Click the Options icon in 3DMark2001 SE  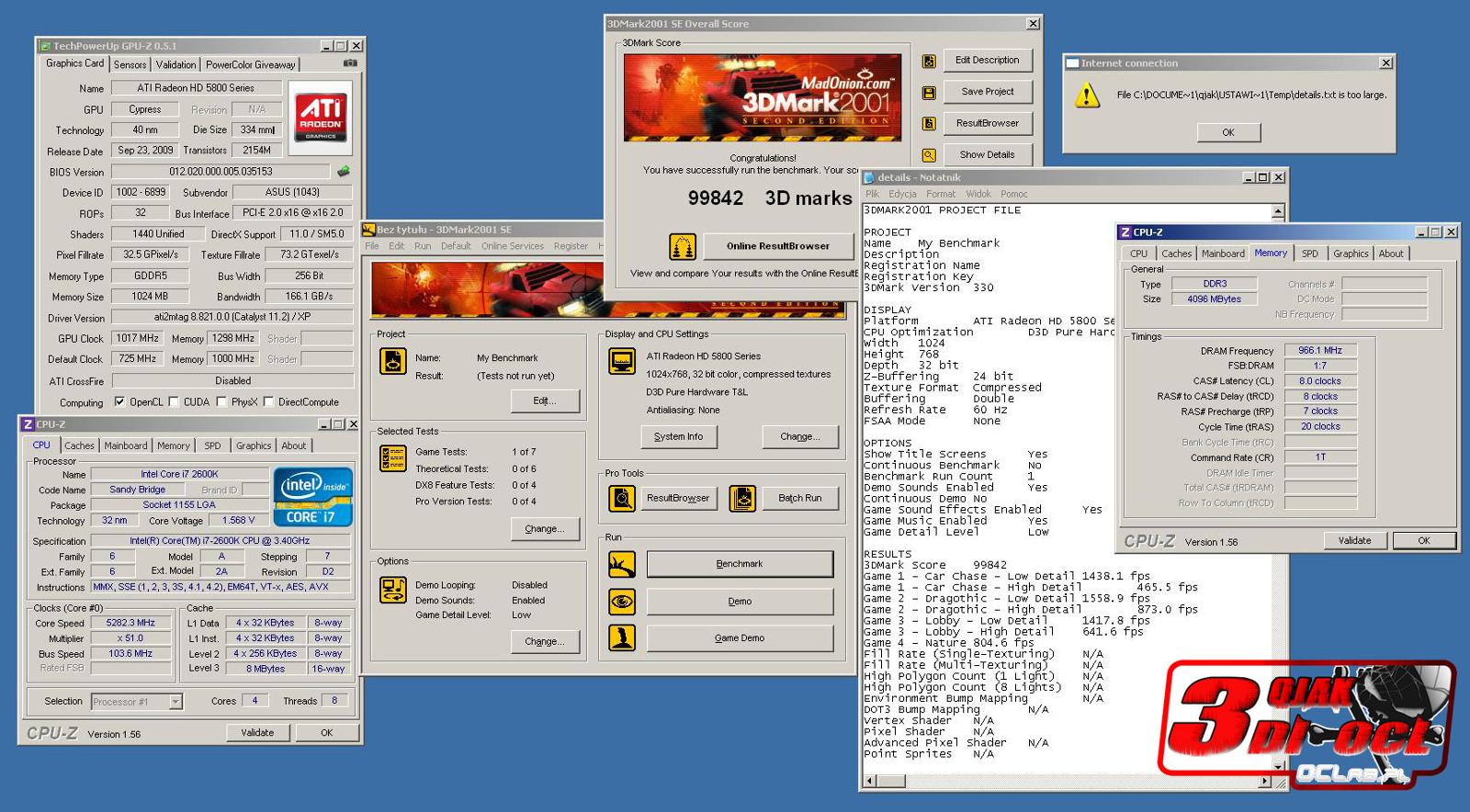[393, 590]
